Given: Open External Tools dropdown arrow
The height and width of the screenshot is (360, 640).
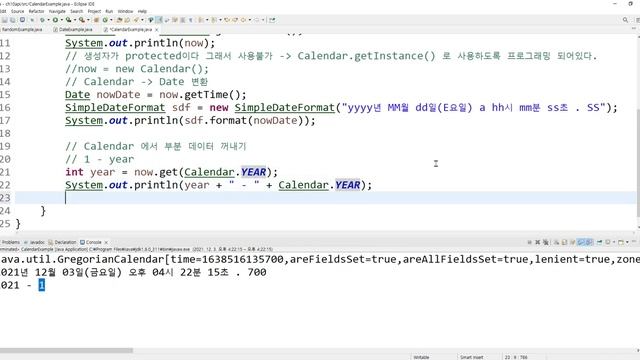Looking at the screenshot, I should (x=89, y=20).
